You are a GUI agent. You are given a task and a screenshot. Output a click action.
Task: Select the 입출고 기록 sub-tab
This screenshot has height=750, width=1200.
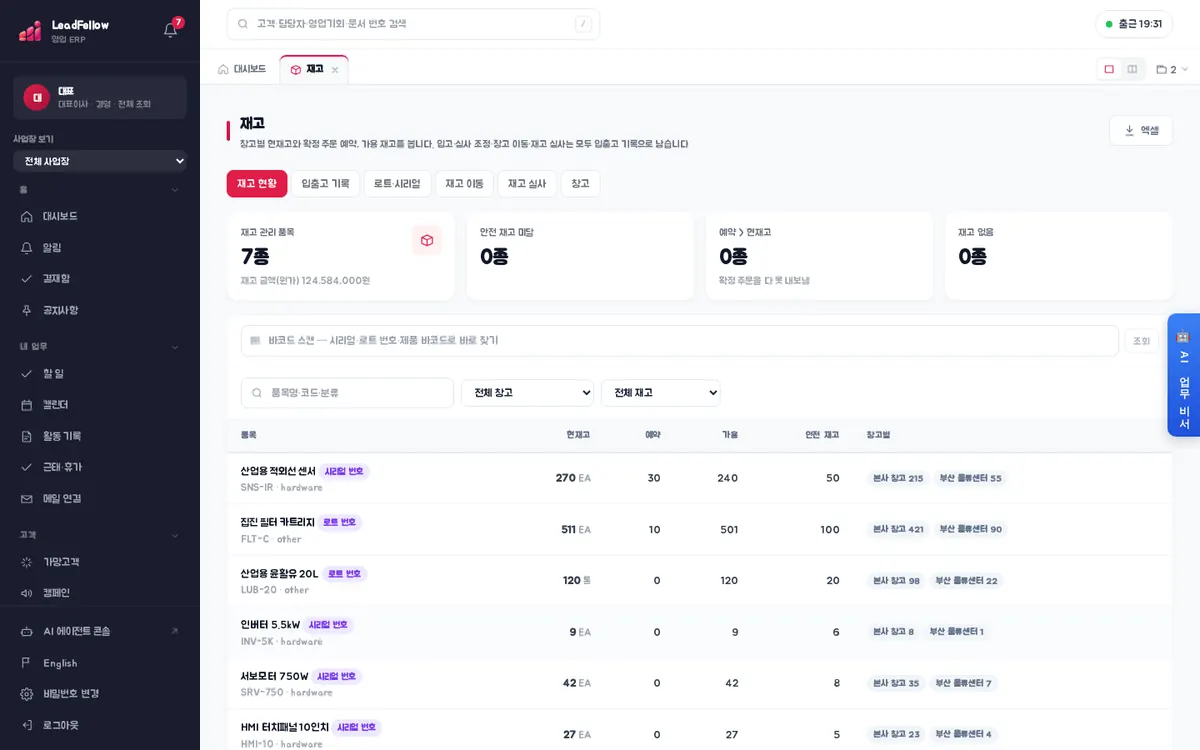click(325, 184)
